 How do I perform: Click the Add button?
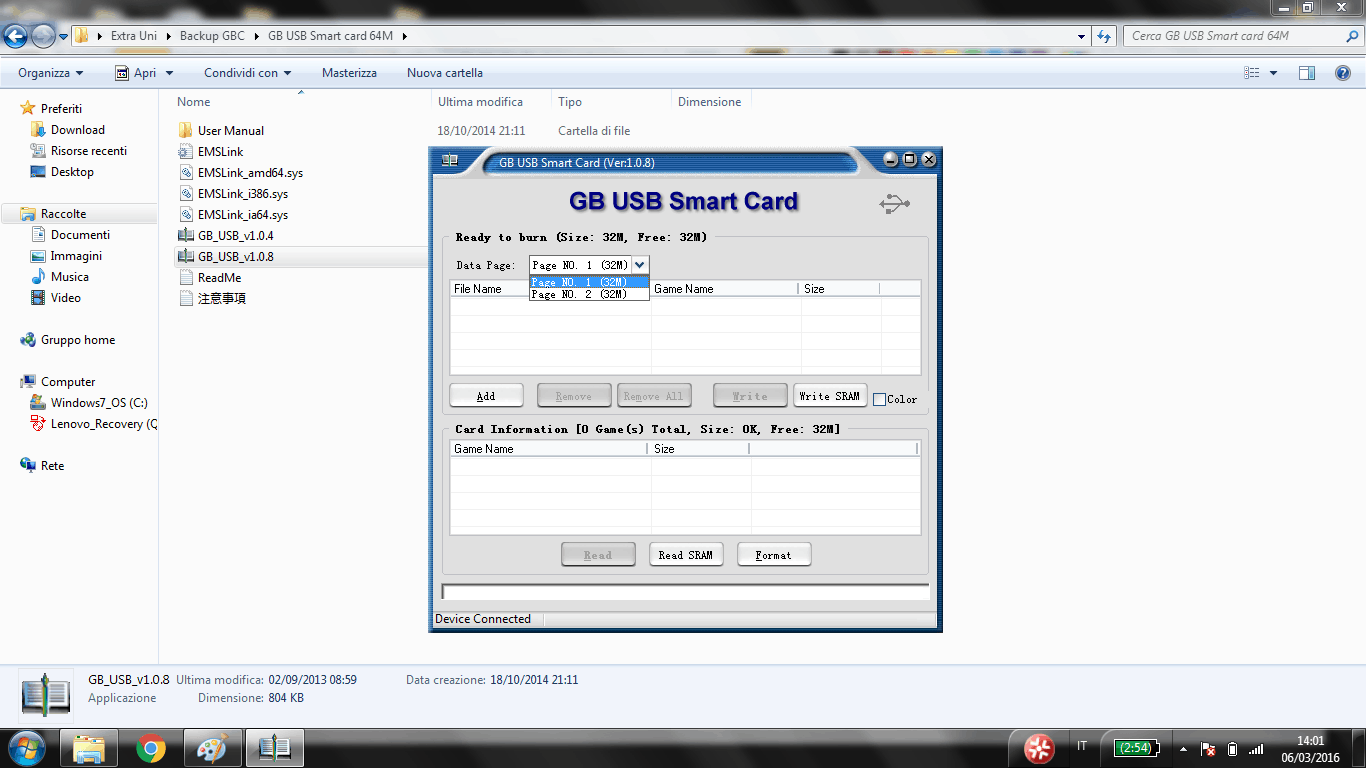(486, 396)
